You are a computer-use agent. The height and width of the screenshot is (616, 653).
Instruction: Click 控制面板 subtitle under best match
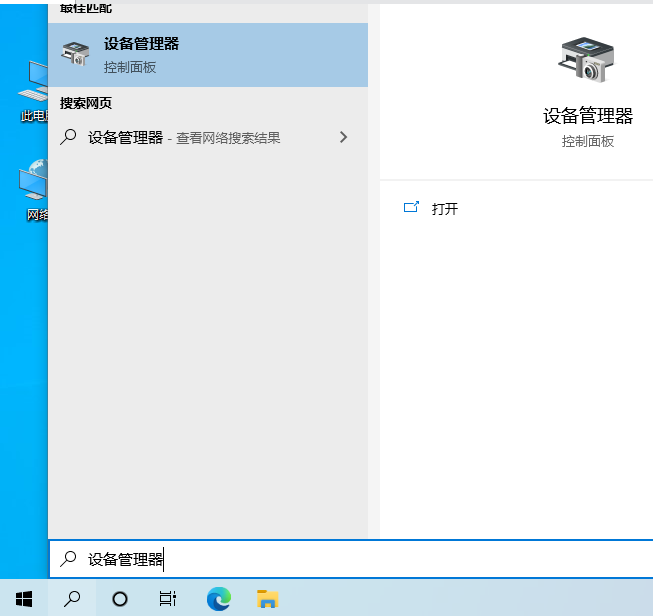pos(130,67)
